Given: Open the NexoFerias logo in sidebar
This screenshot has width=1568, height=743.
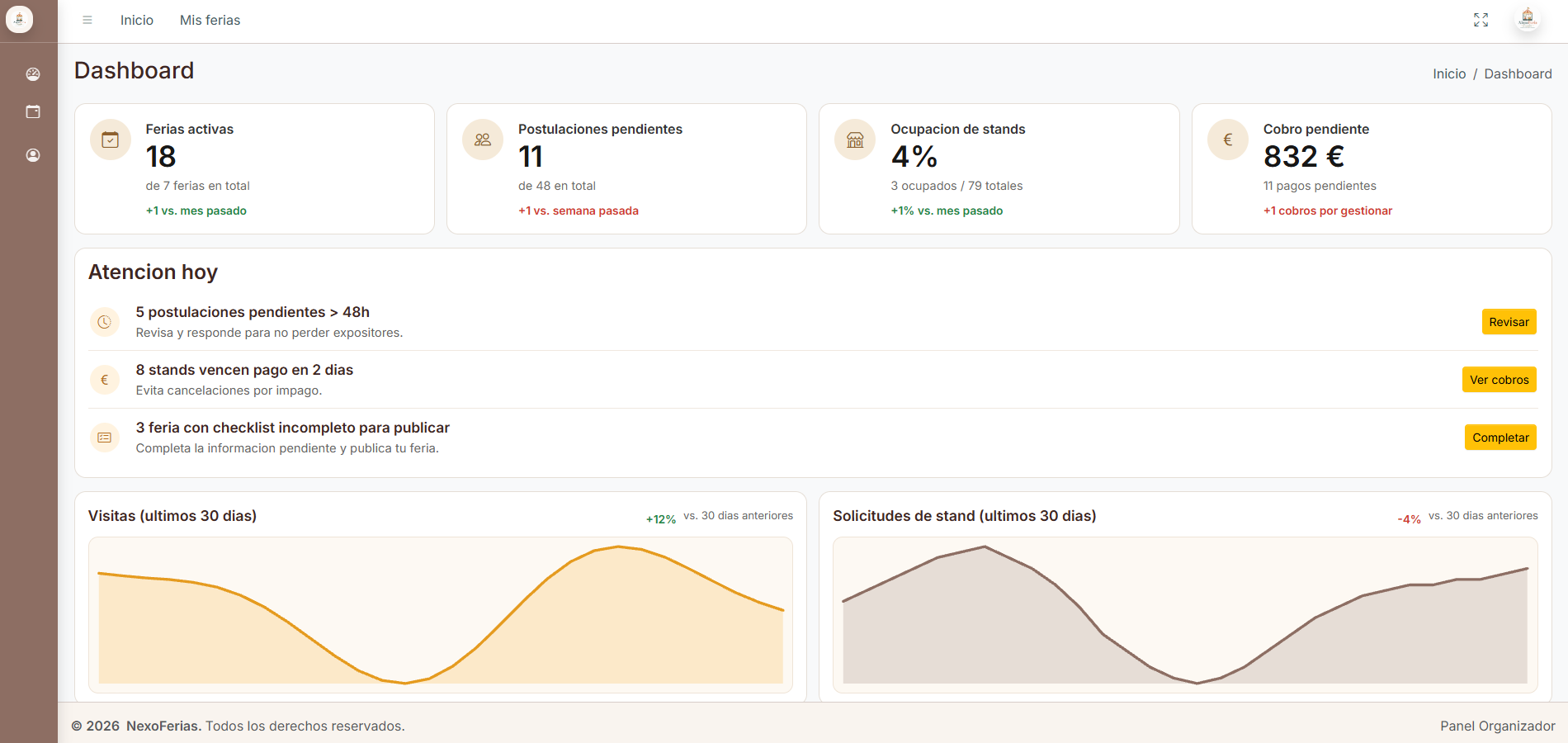Looking at the screenshot, I should [x=19, y=19].
